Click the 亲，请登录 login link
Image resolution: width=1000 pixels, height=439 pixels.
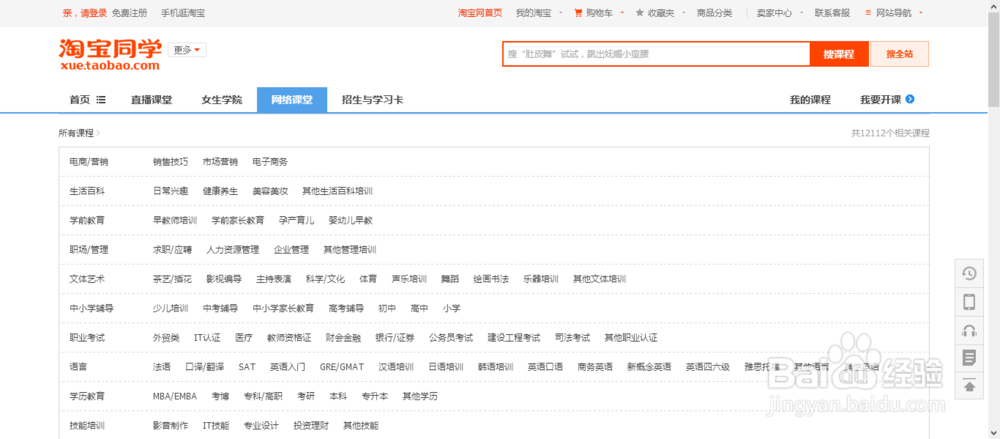pos(85,13)
